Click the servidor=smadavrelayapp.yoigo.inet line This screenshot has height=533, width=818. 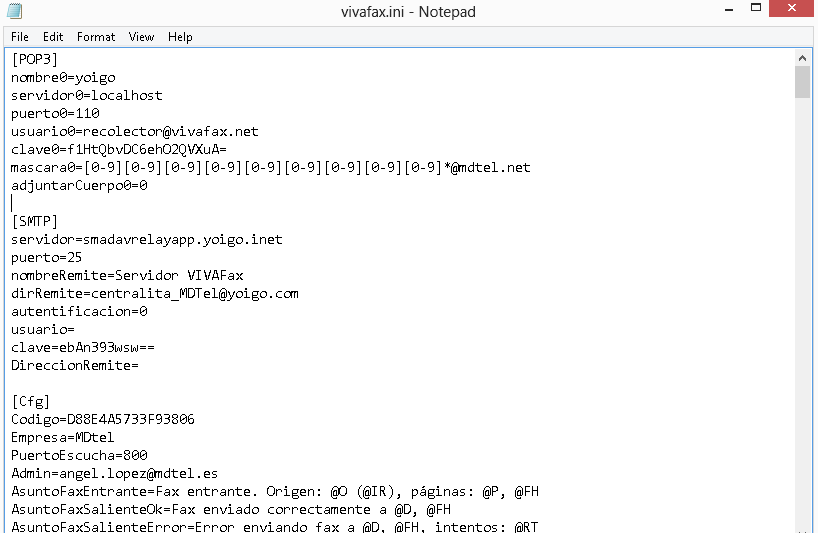[146, 239]
